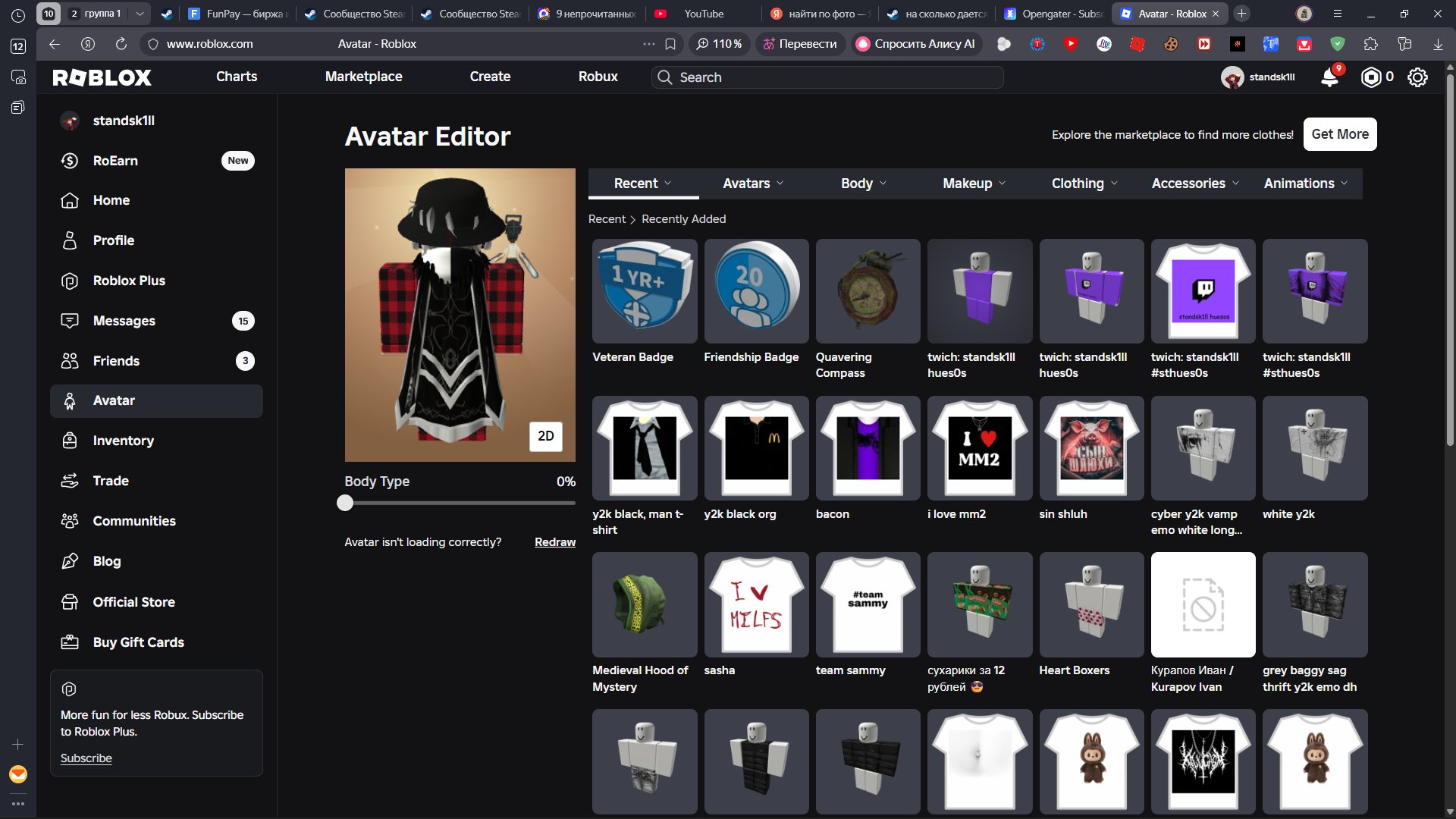Open Official Store in the sidebar
The image size is (1456, 819).
tap(156, 602)
